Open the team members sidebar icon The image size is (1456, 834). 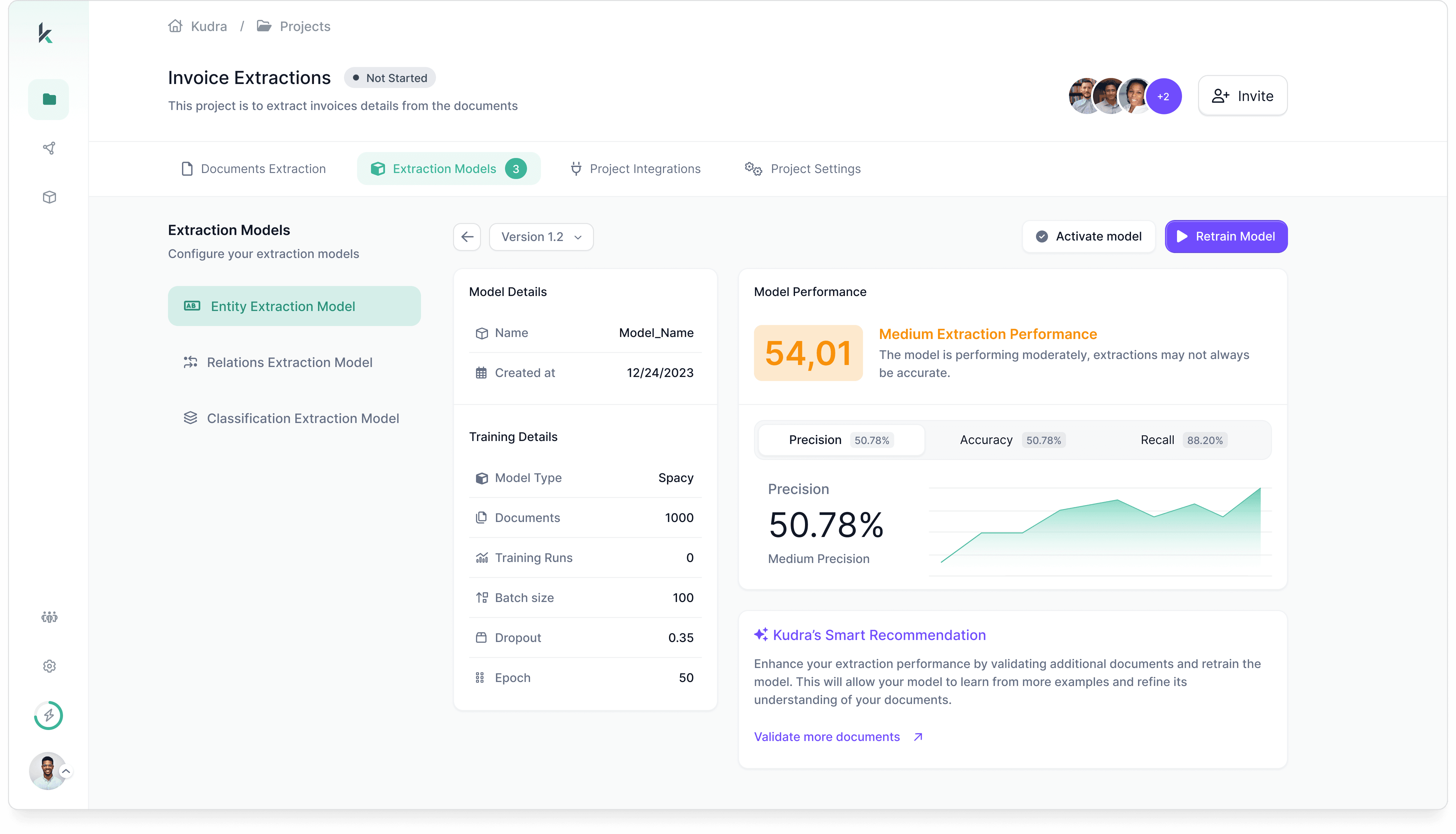tap(49, 617)
